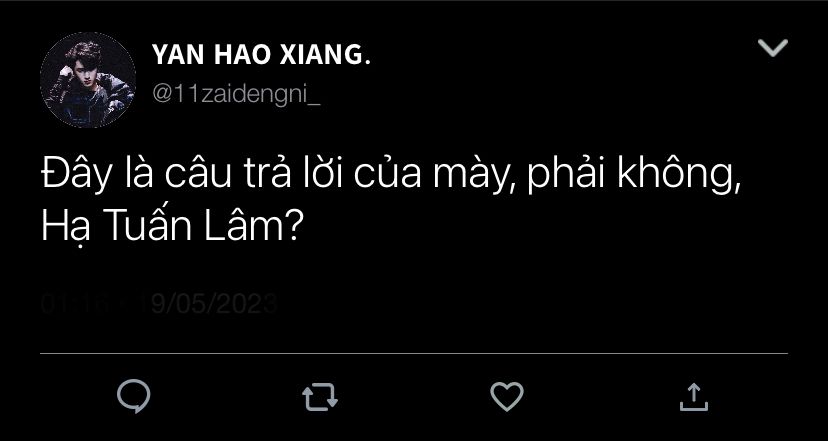Open the YAN HAO XIANG profile picture
Image resolution: width=828 pixels, height=441 pixels.
pos(88,80)
